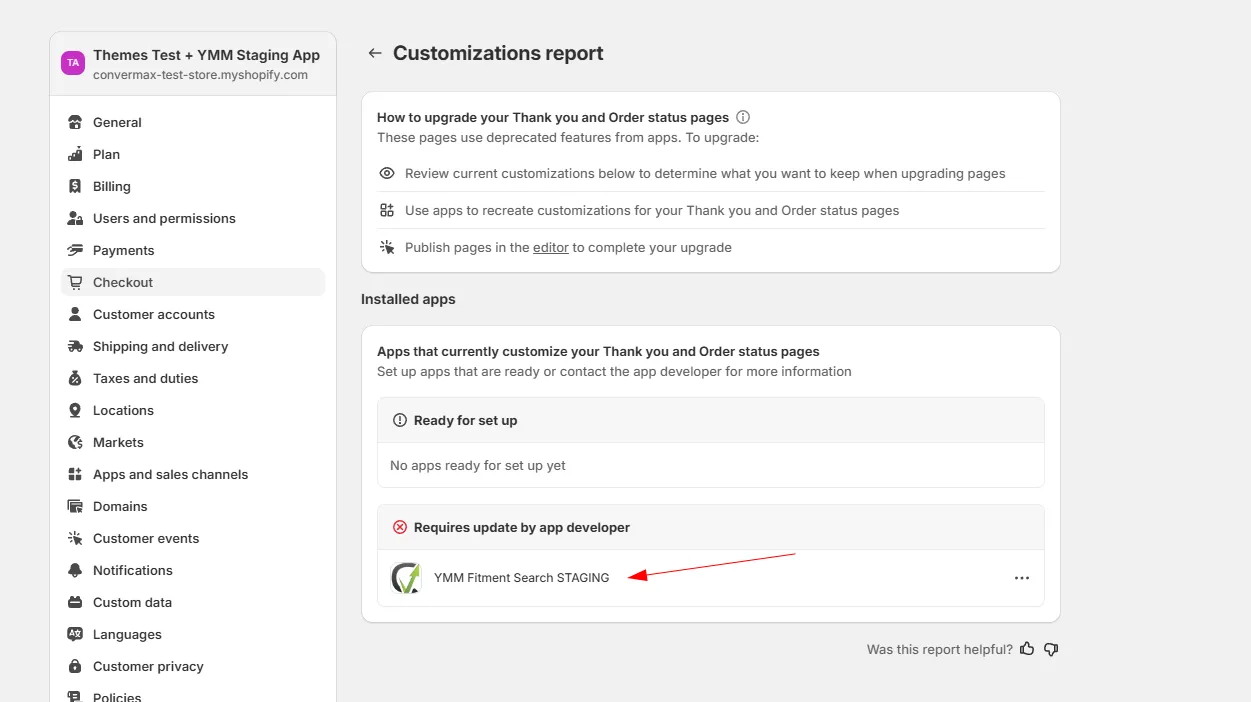Open Apps and sales channels
The height and width of the screenshot is (702, 1251).
click(170, 474)
